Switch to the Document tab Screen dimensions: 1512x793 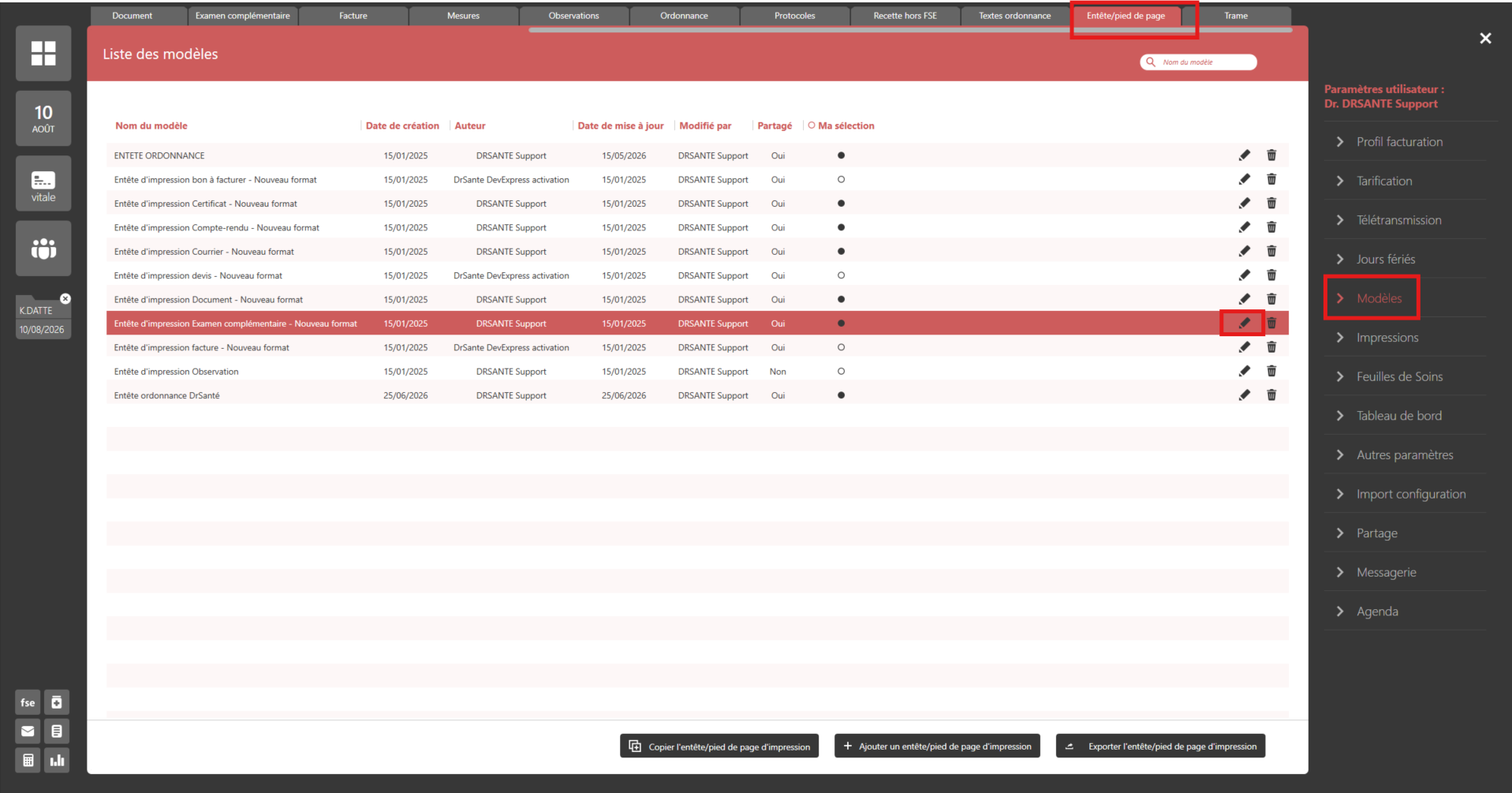pos(139,16)
